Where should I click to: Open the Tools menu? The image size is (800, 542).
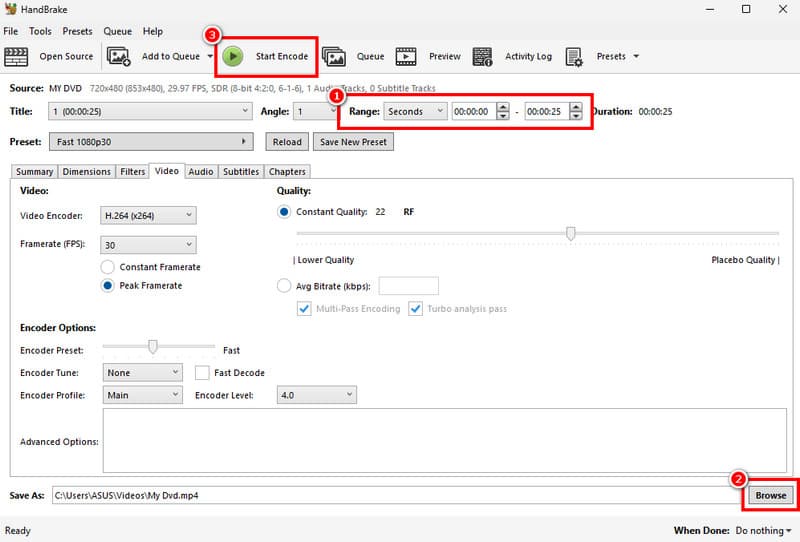click(40, 31)
